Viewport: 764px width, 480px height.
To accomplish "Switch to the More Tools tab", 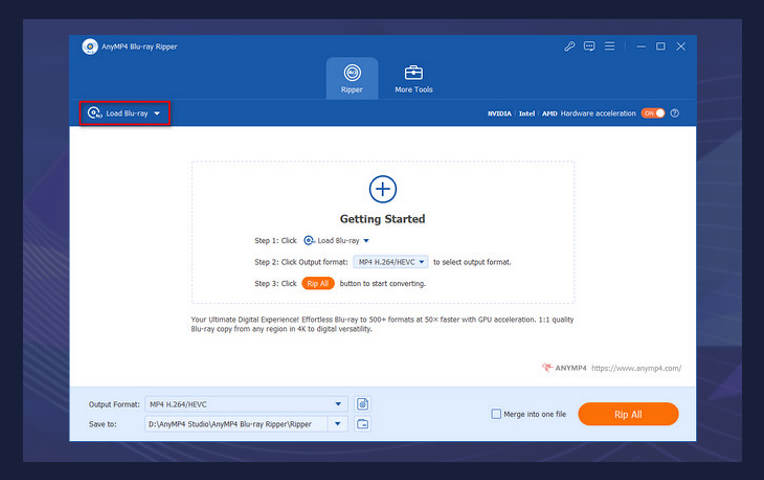I will tap(413, 78).
